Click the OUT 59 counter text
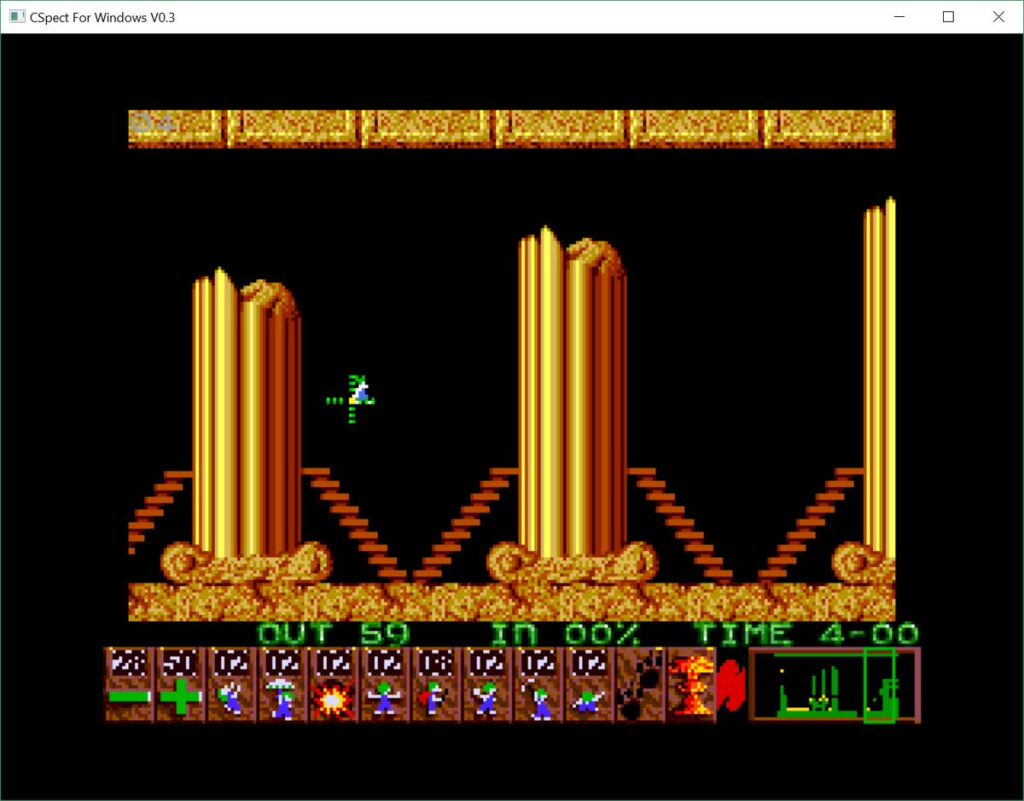Image resolution: width=1024 pixels, height=801 pixels. pos(333,634)
